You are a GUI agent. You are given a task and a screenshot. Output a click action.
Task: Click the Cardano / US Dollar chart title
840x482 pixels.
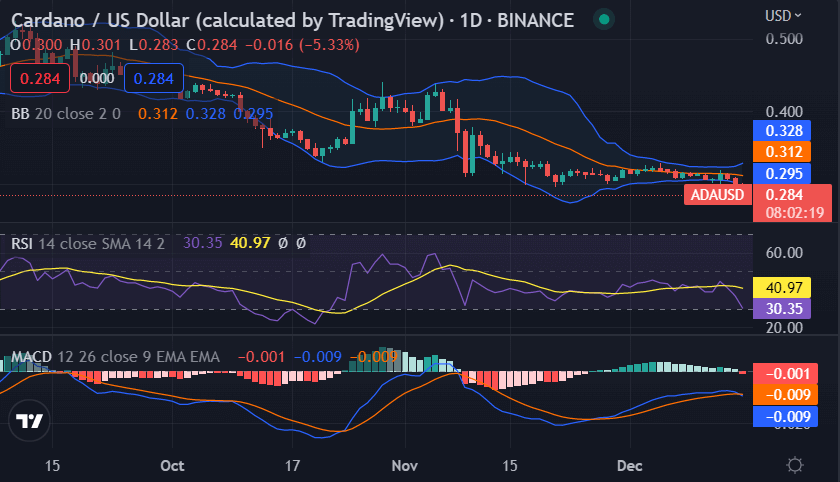(x=292, y=20)
